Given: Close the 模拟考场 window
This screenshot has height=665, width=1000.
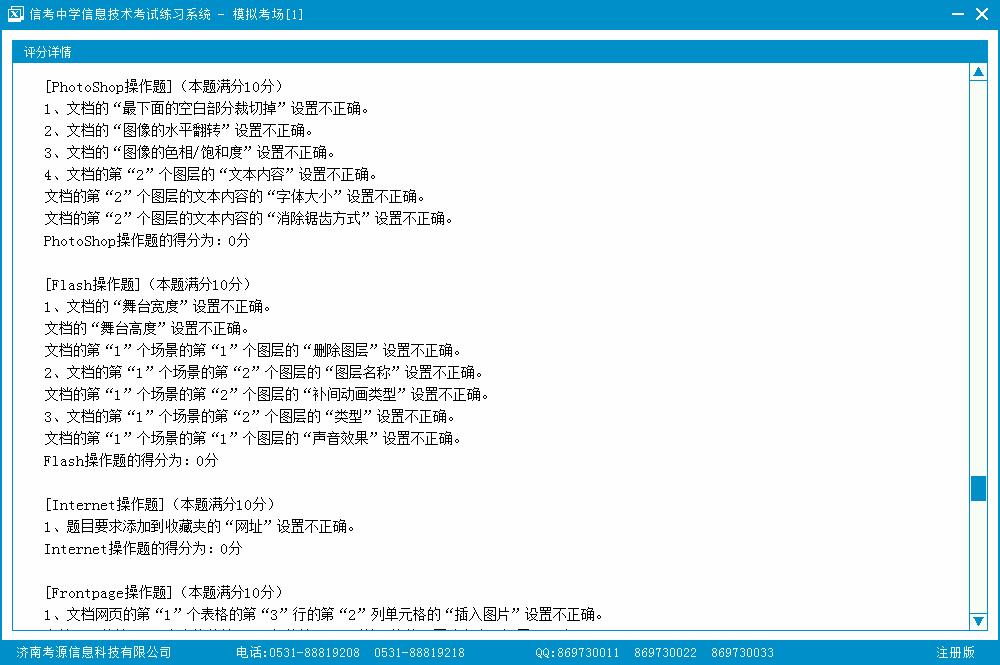Looking at the screenshot, I should click(984, 14).
